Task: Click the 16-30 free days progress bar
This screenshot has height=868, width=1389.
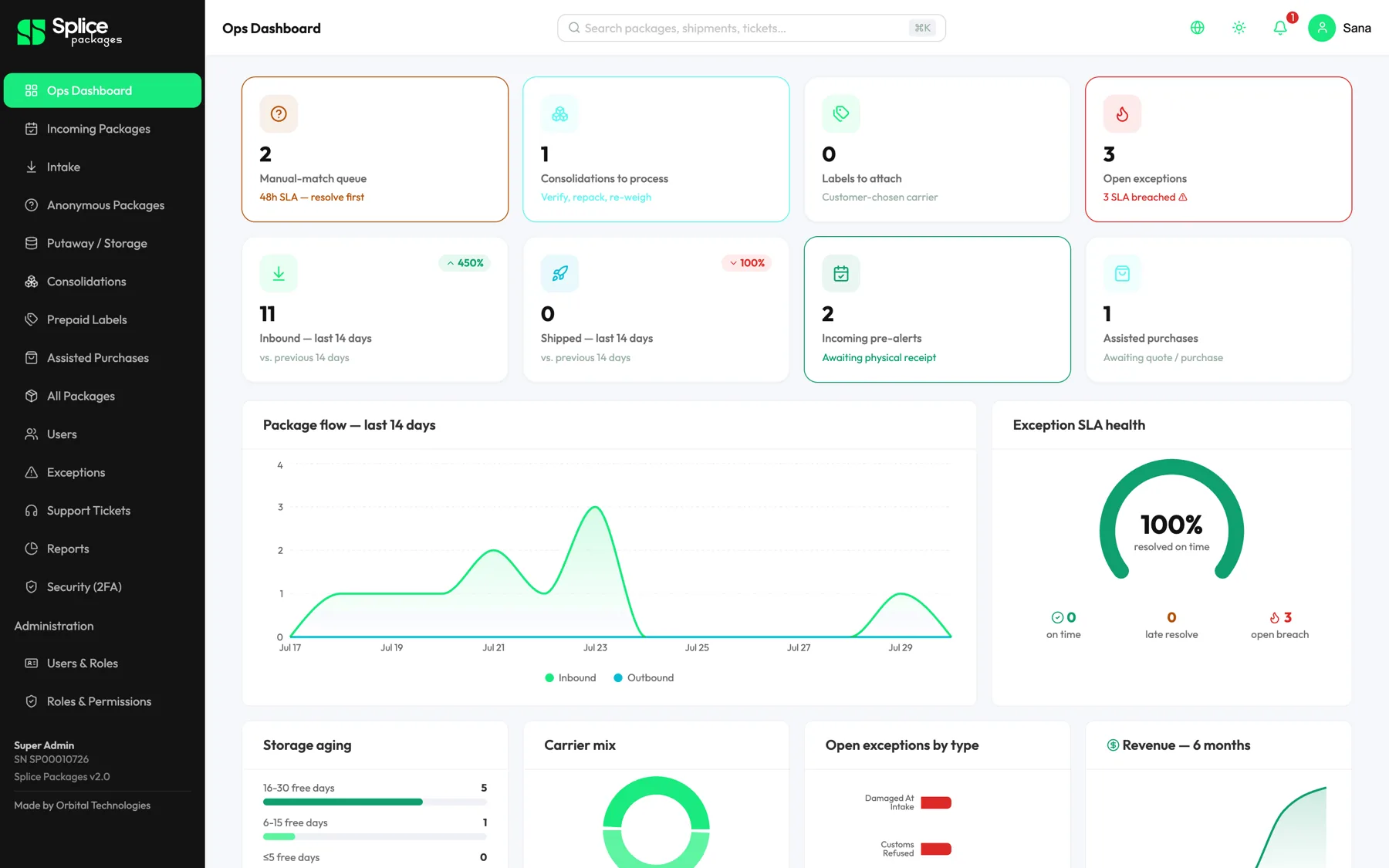Action: point(375,802)
